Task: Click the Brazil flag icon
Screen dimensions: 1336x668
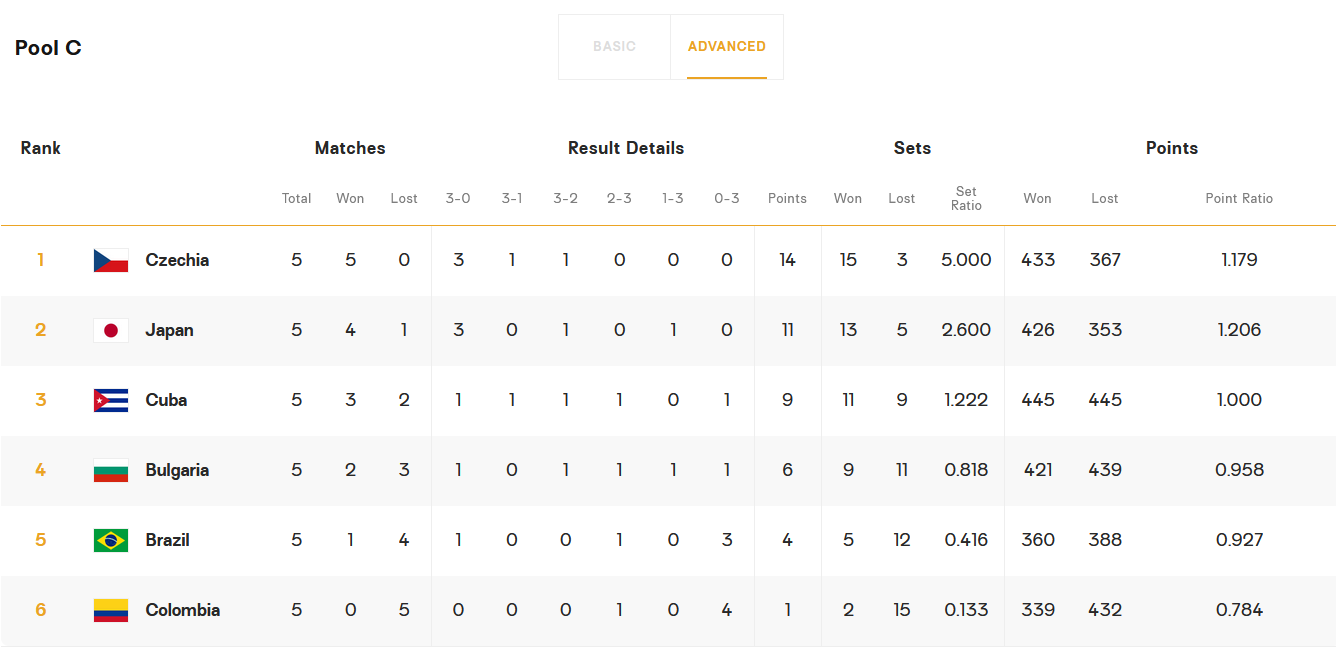Action: point(111,540)
